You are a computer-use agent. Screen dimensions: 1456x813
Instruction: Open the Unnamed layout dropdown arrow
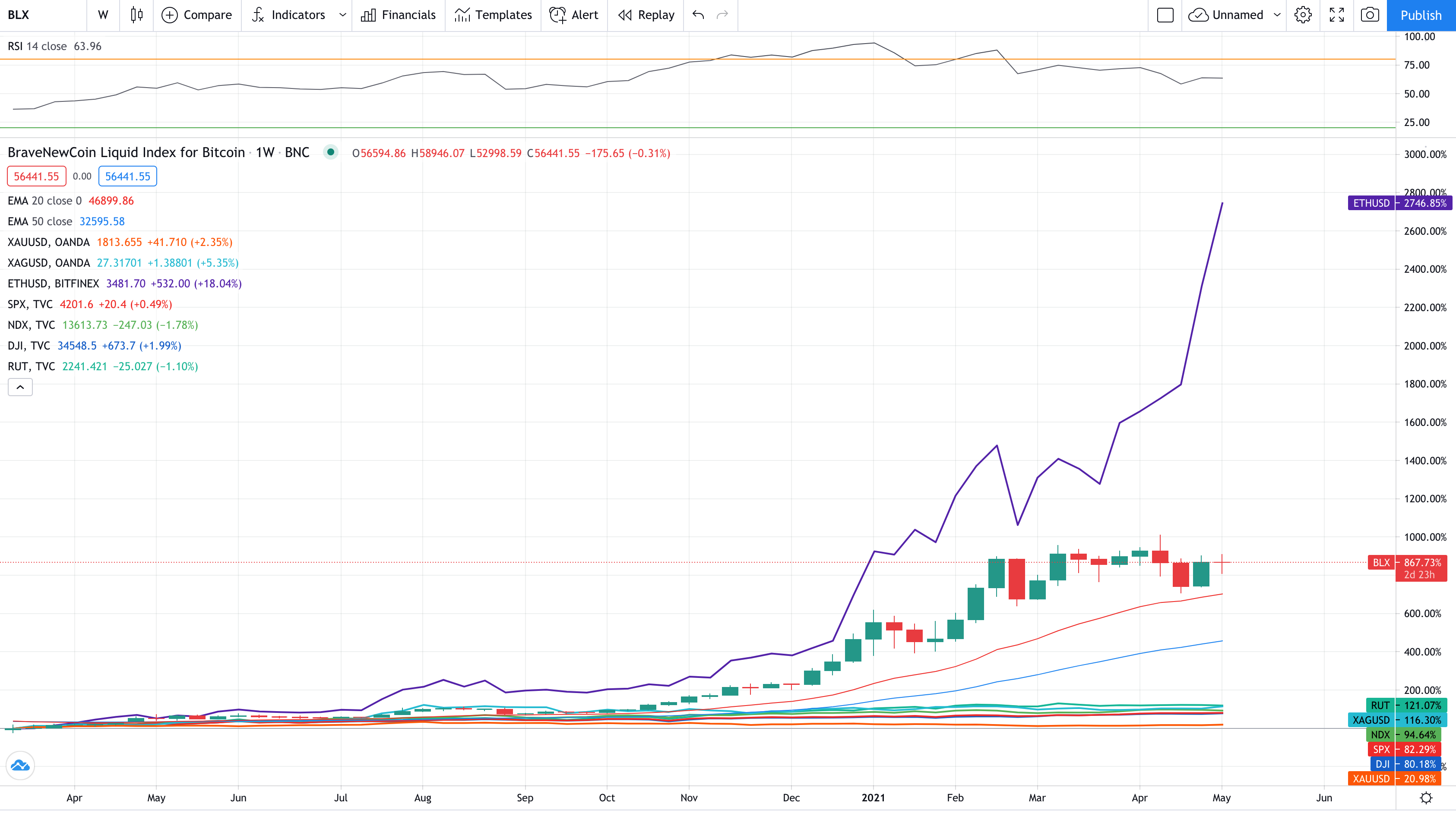(x=1277, y=15)
